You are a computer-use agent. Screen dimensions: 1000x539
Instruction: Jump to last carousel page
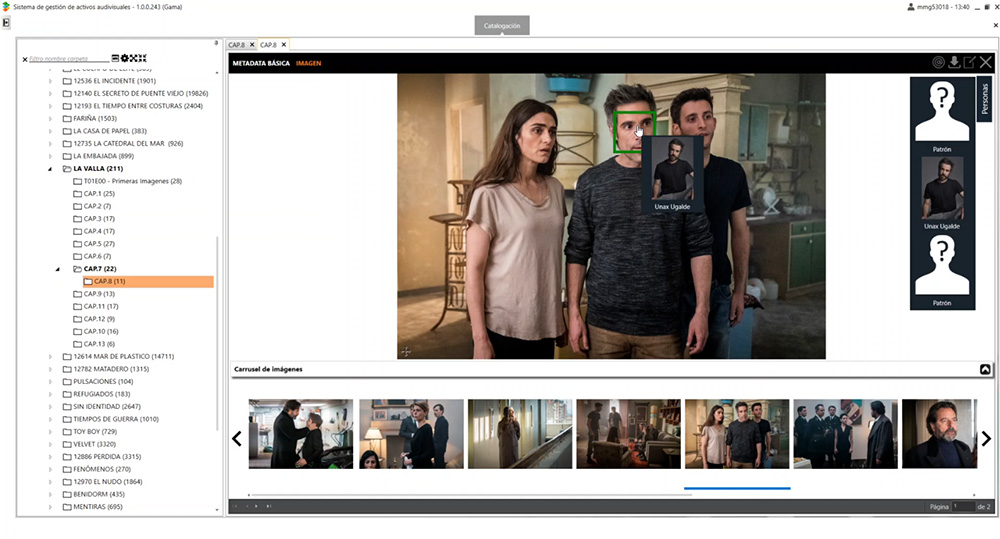point(268,506)
